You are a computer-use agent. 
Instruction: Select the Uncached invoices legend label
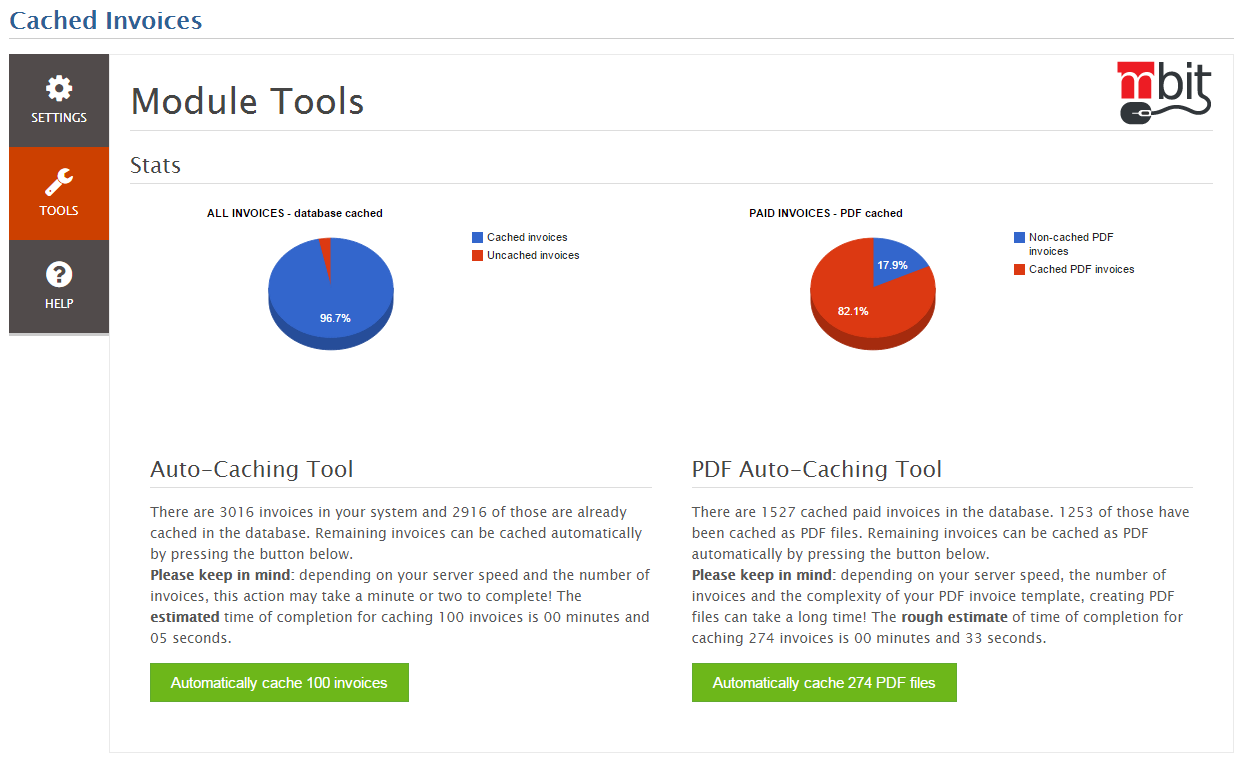click(x=533, y=256)
